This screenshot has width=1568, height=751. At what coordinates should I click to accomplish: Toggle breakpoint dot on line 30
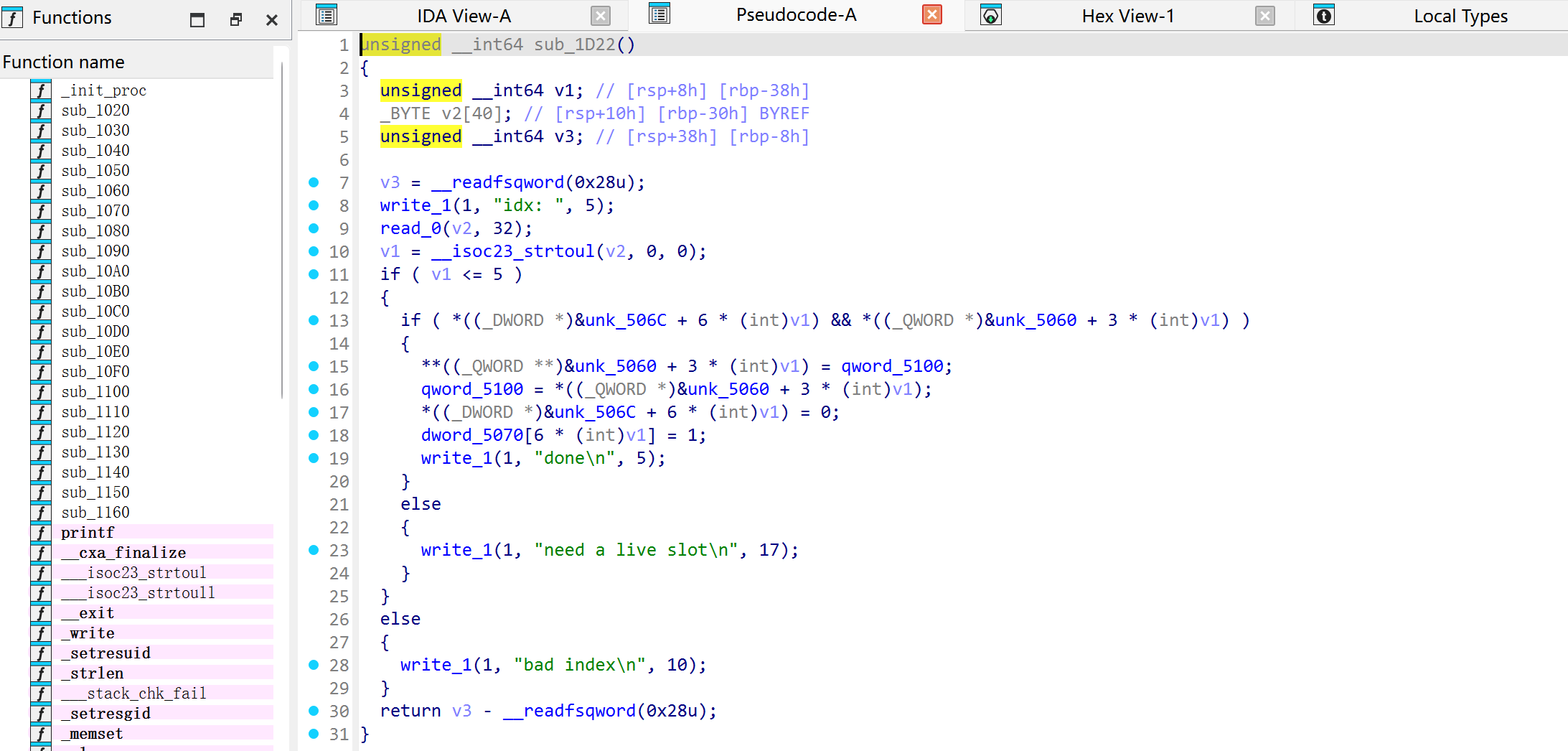coord(314,711)
